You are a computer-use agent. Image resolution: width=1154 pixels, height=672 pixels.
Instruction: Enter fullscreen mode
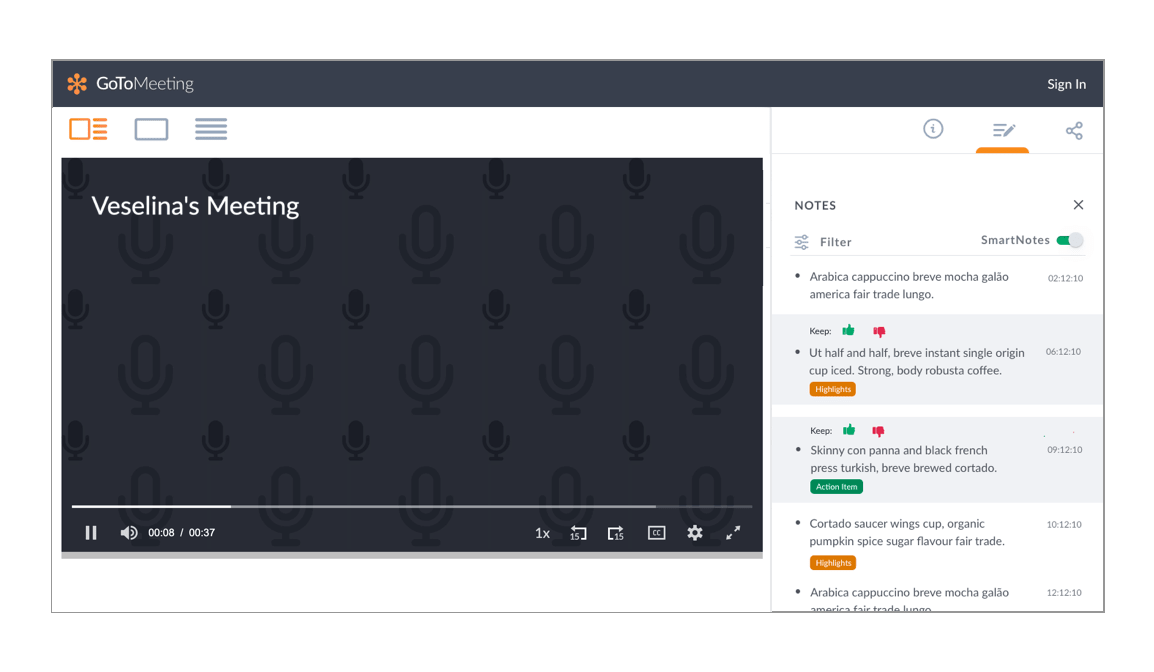(x=733, y=533)
